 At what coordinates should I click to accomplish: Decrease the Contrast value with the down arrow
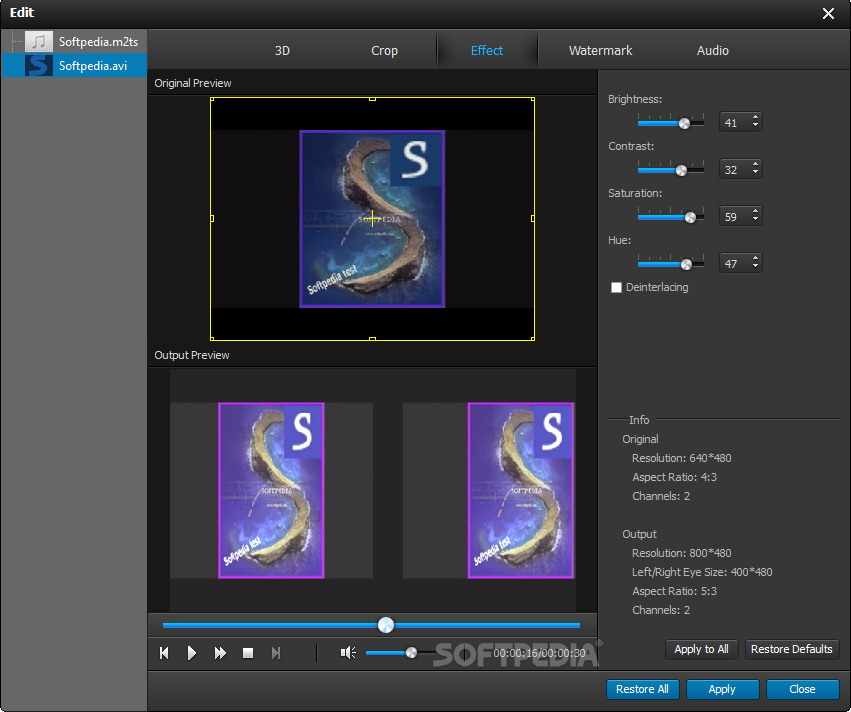pos(755,173)
